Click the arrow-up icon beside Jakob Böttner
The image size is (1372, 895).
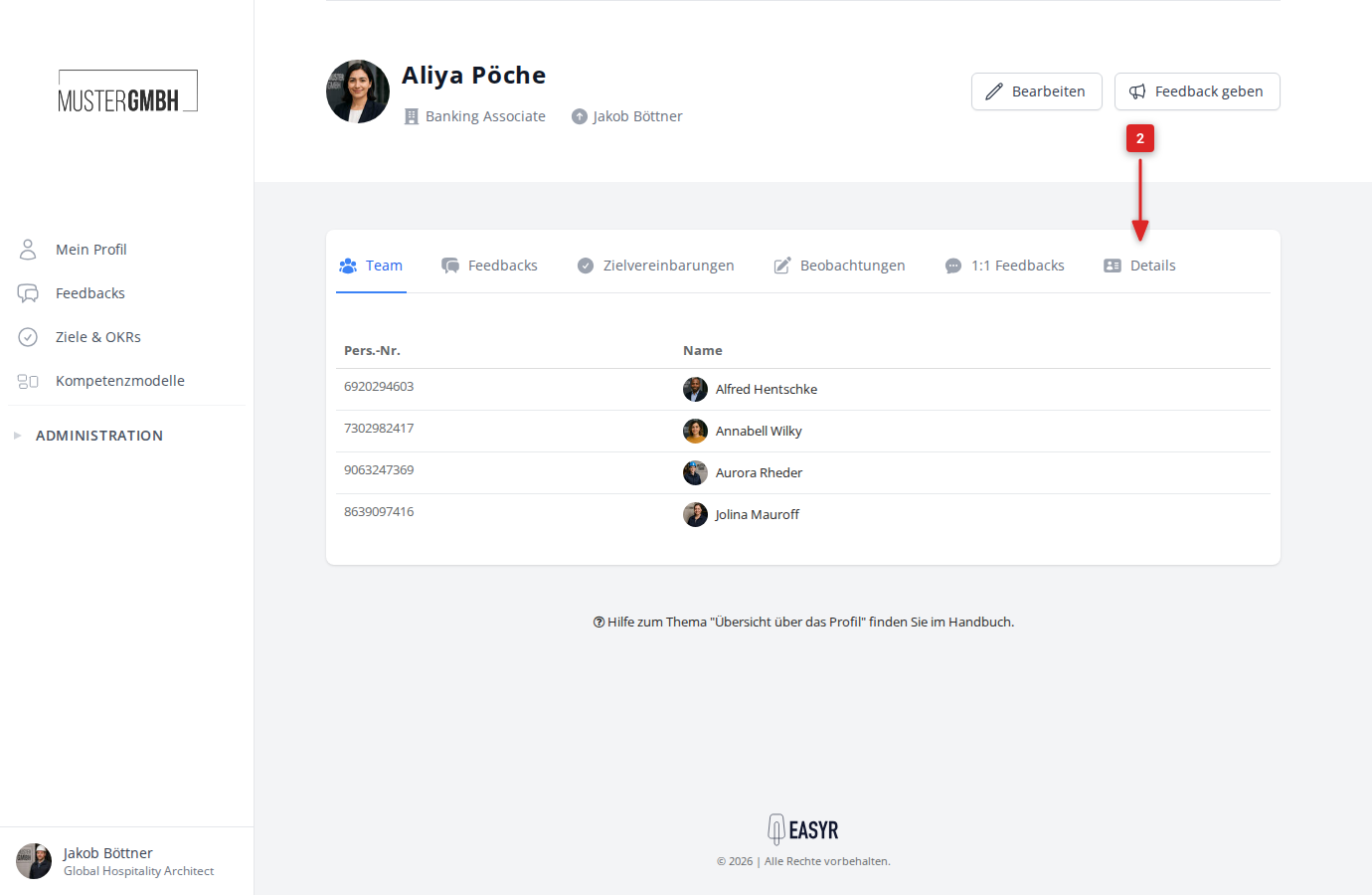coord(580,116)
